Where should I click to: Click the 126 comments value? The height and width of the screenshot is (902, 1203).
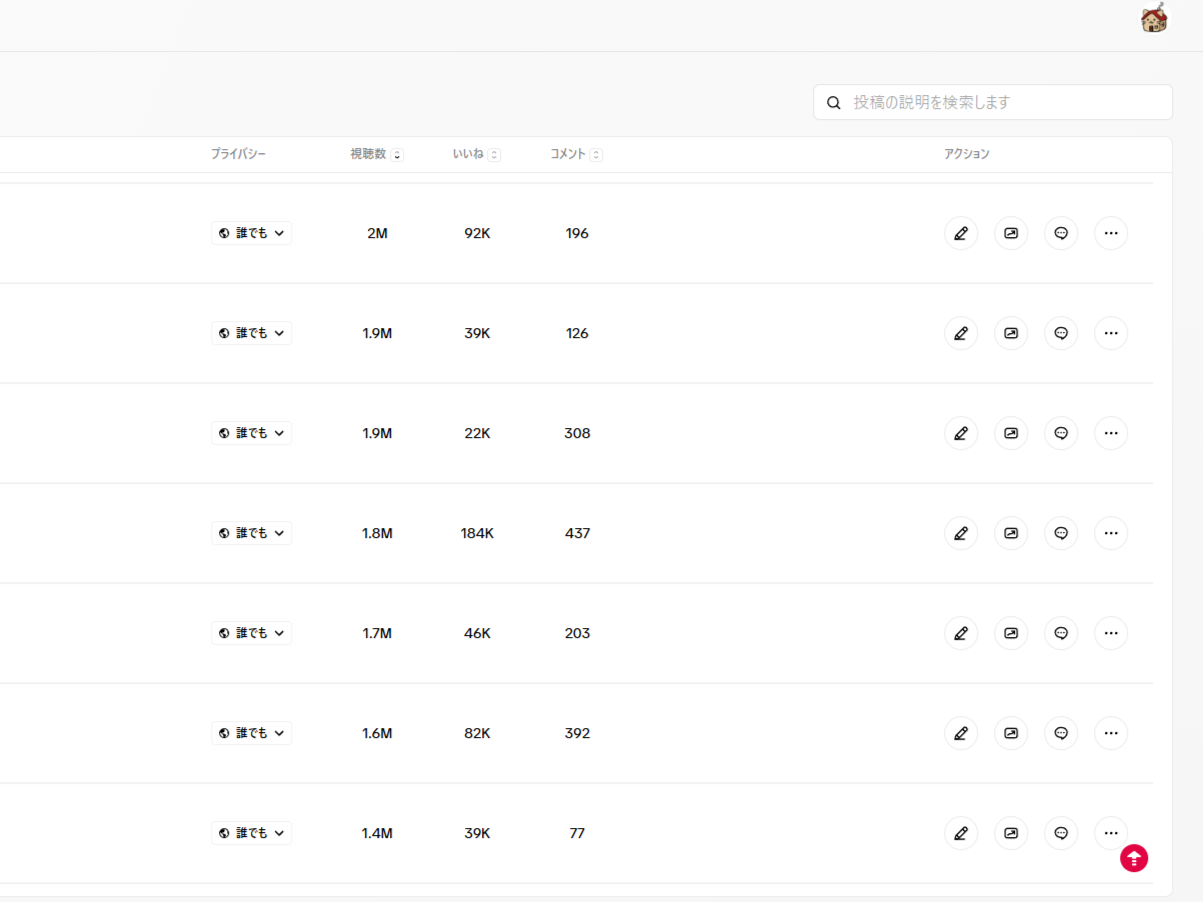[x=577, y=333]
